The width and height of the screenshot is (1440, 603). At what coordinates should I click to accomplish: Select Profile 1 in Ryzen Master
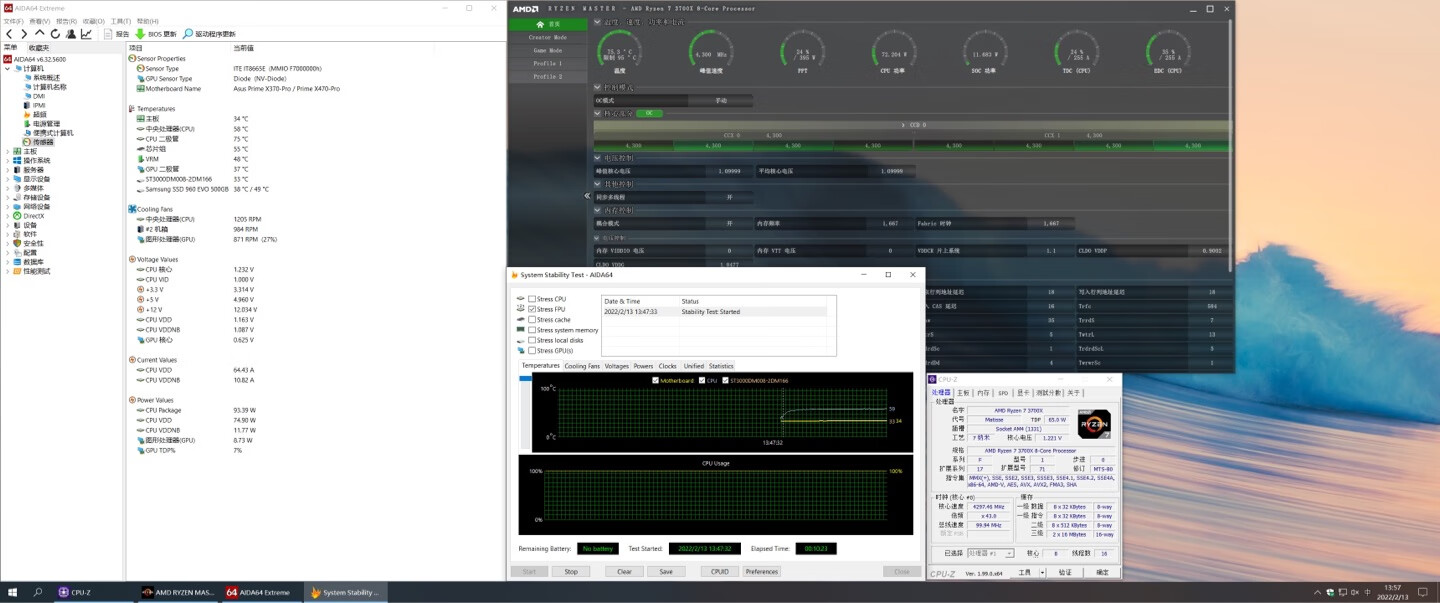[546, 63]
